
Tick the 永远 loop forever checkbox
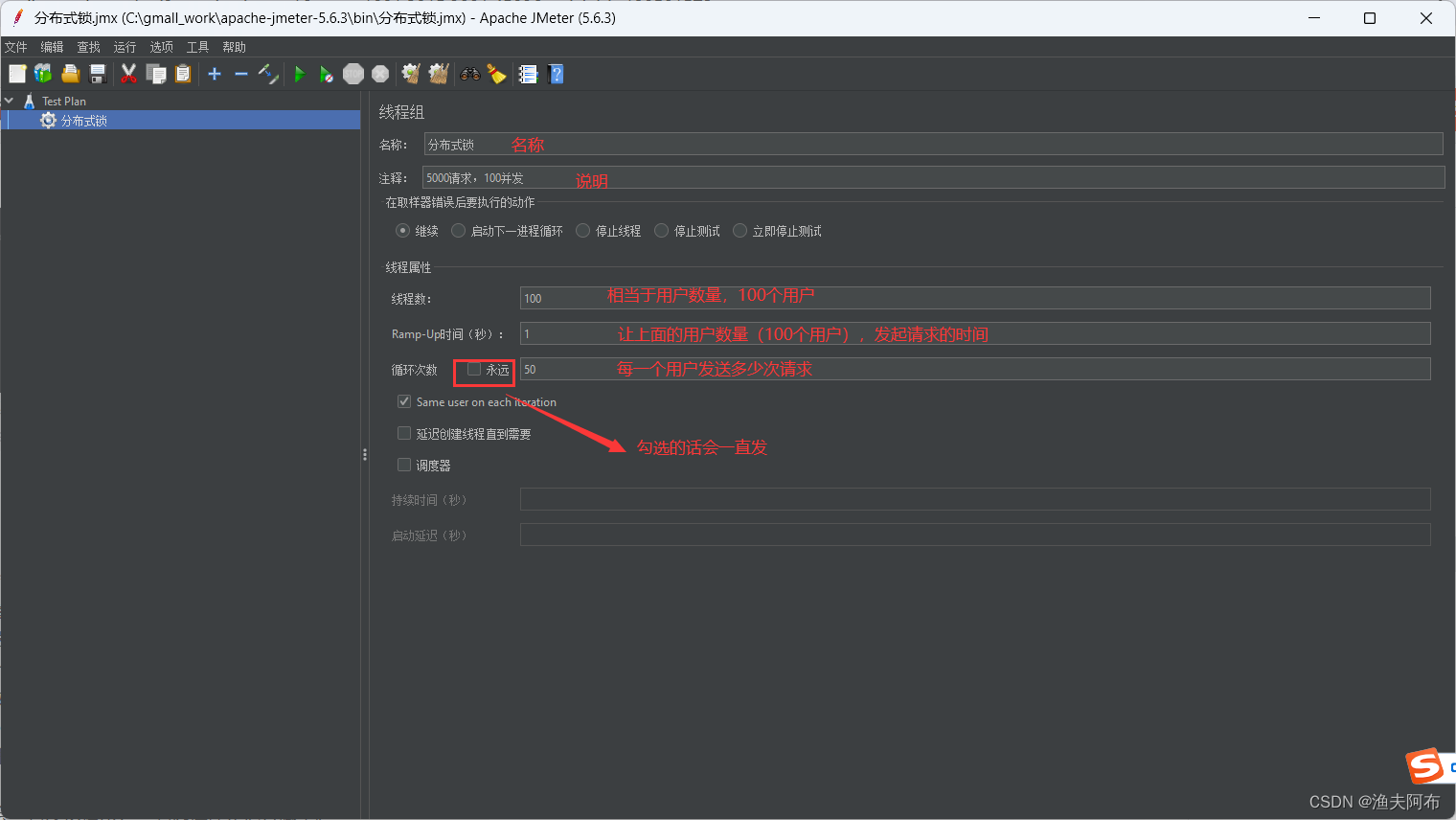coord(474,369)
